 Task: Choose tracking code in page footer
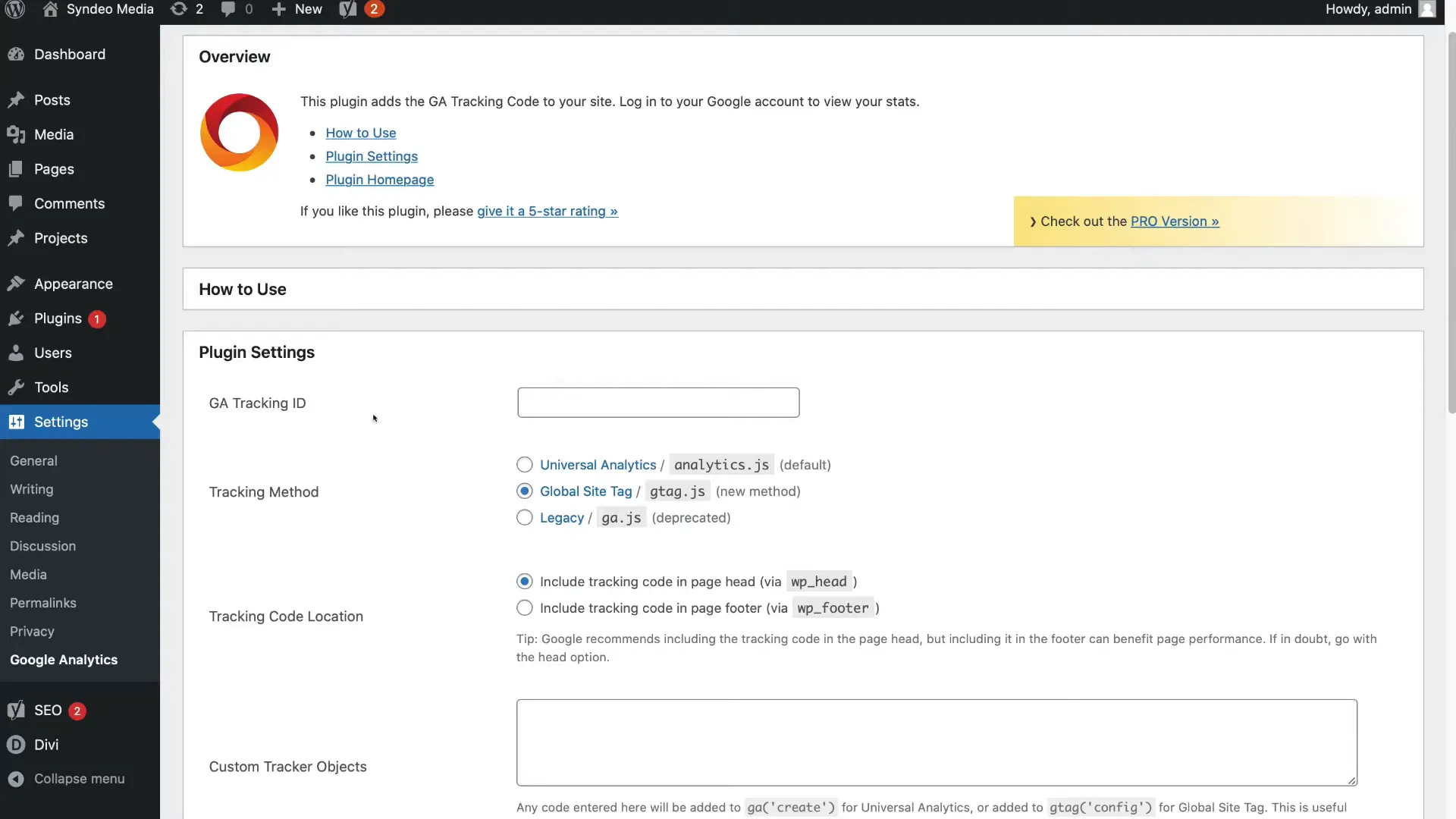[x=525, y=608]
